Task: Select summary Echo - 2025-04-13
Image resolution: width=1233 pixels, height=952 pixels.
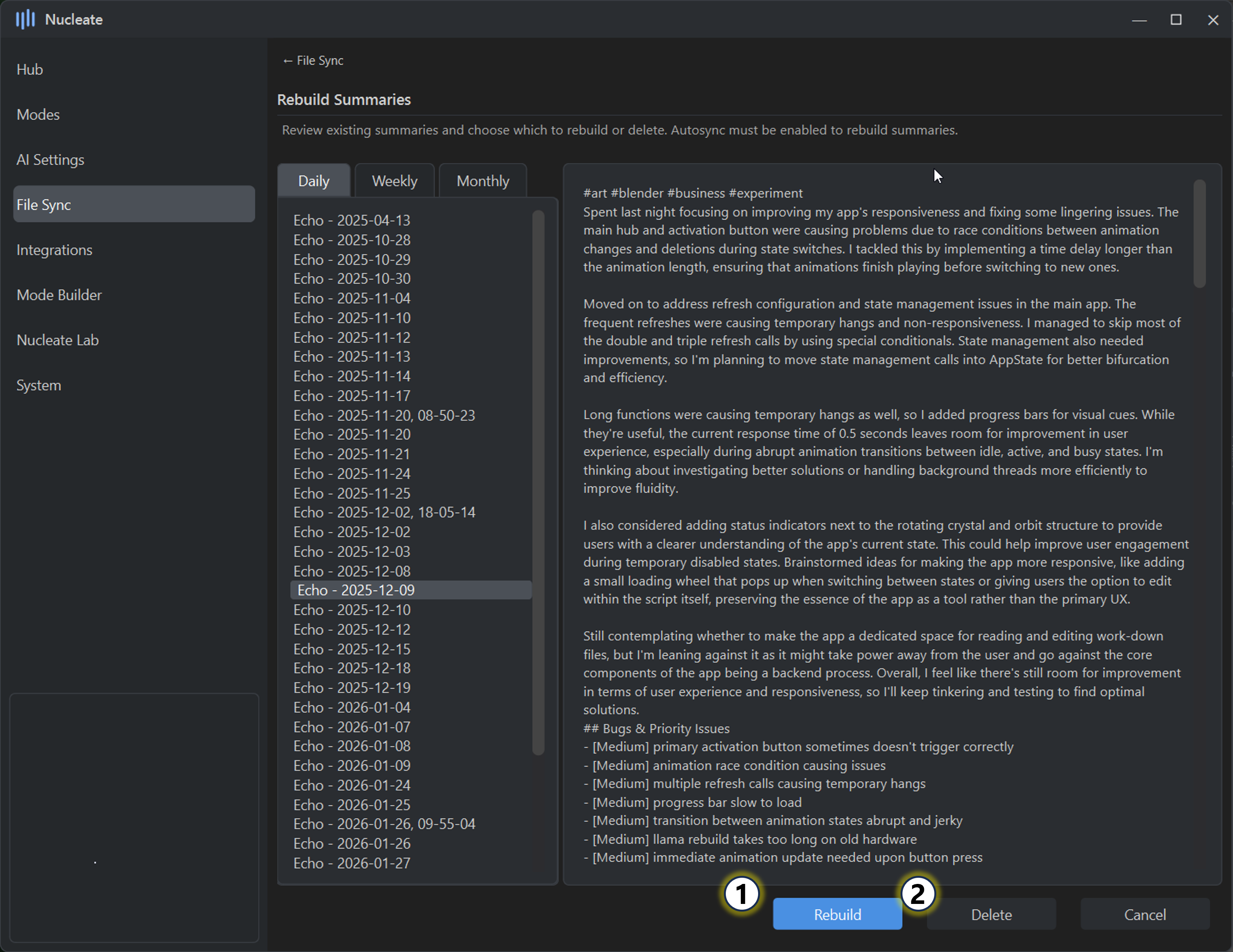Action: click(x=352, y=220)
